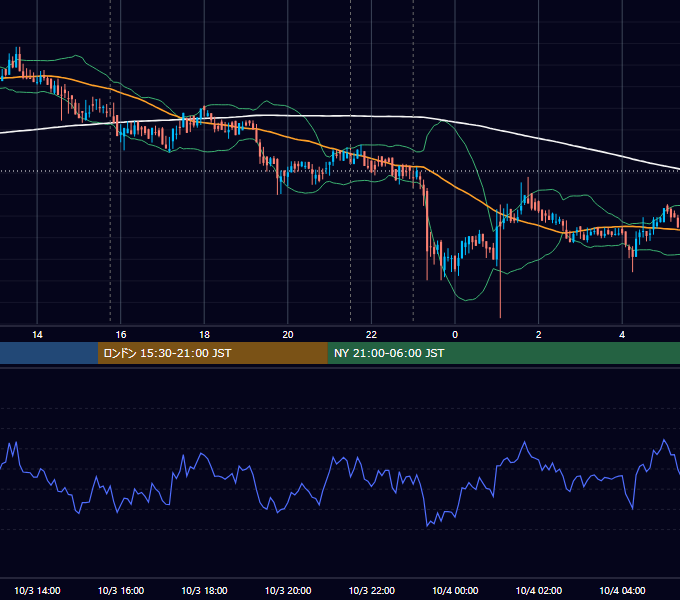The width and height of the screenshot is (680, 600).
Task: Click the NY 21:00-06:00 JST session bar
Action: 503,353
